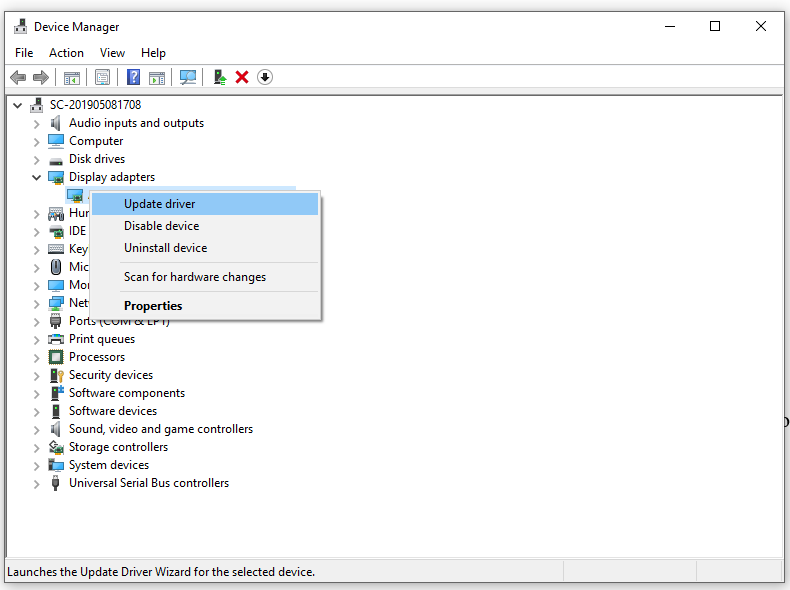Expand the System devices chevron
The height and width of the screenshot is (590, 790).
pos(36,466)
